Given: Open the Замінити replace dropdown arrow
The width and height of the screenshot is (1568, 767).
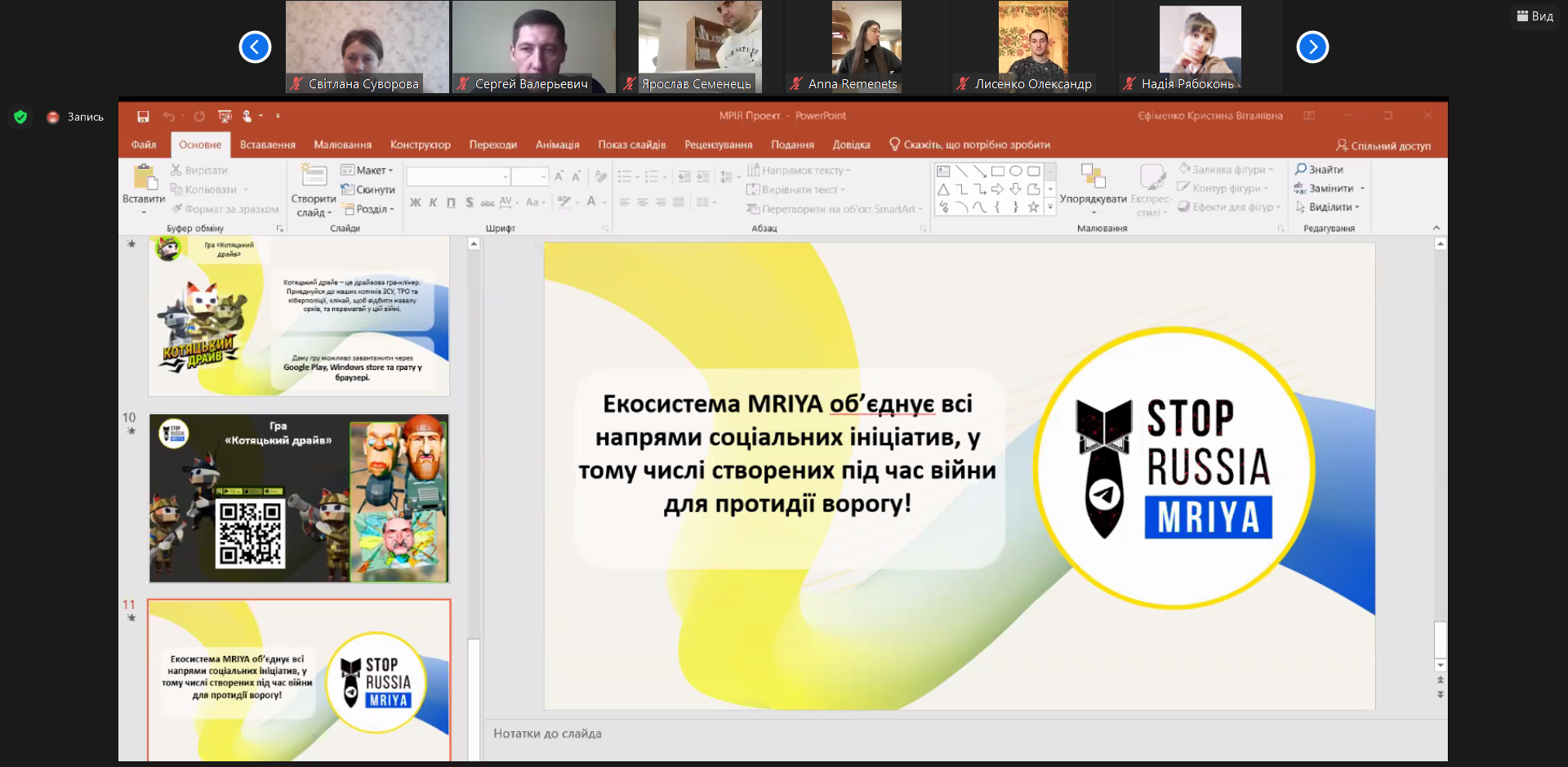Looking at the screenshot, I should pos(1362,189).
